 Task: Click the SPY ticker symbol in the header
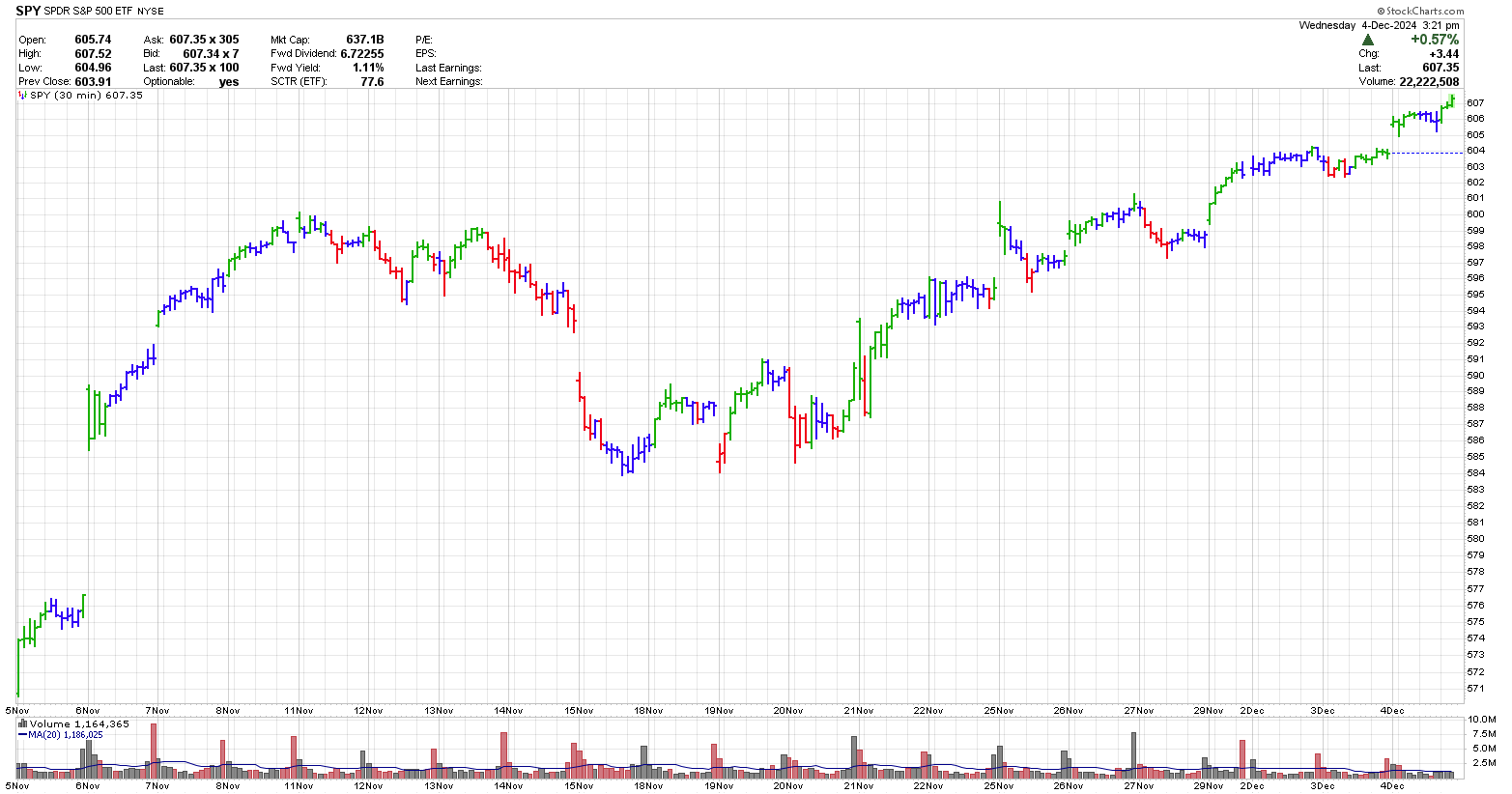[x=28, y=11]
